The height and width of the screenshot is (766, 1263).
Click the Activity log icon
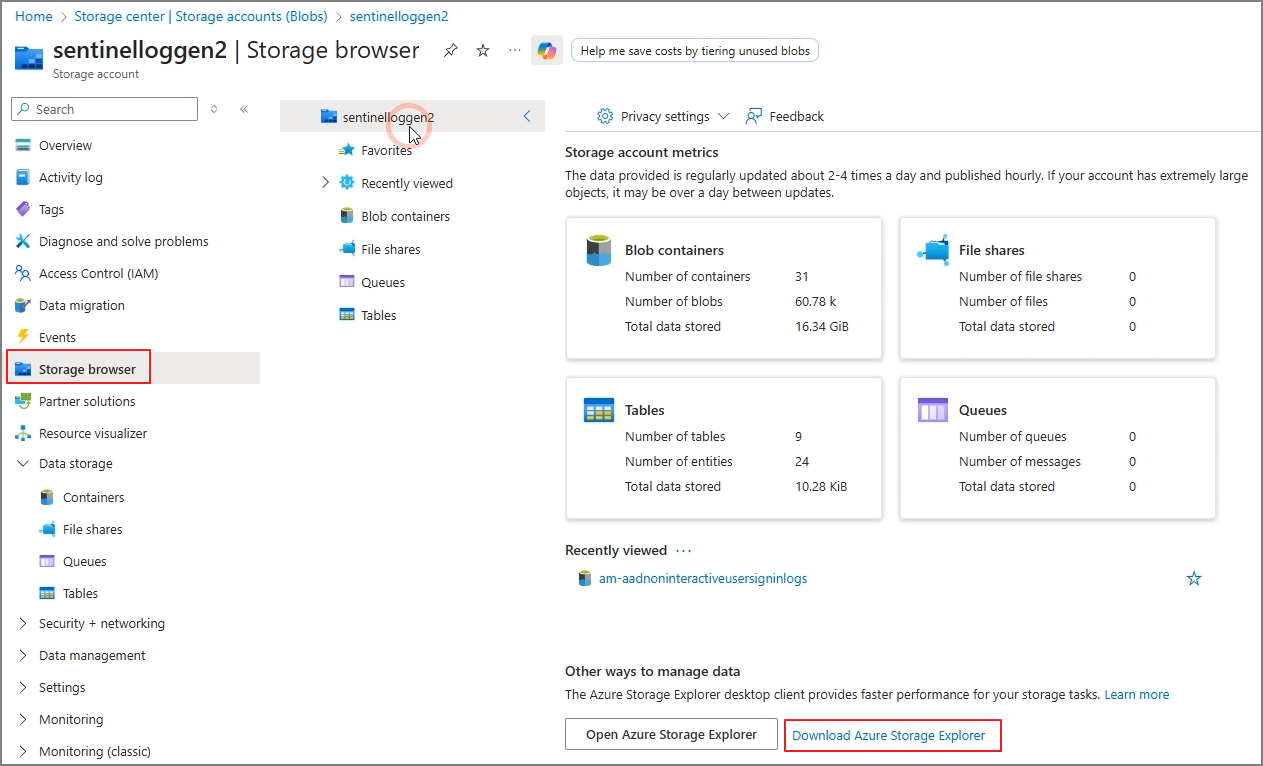pos(23,177)
